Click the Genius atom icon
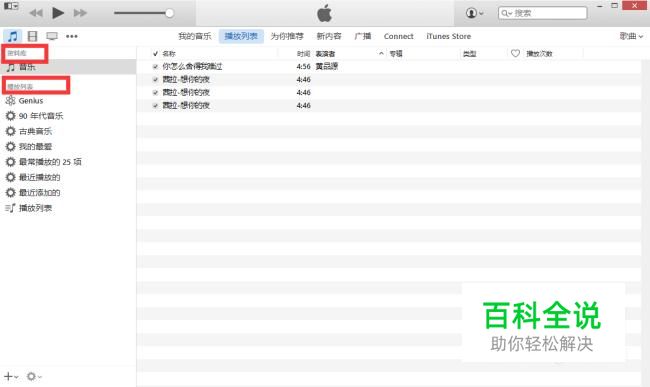 [10, 101]
